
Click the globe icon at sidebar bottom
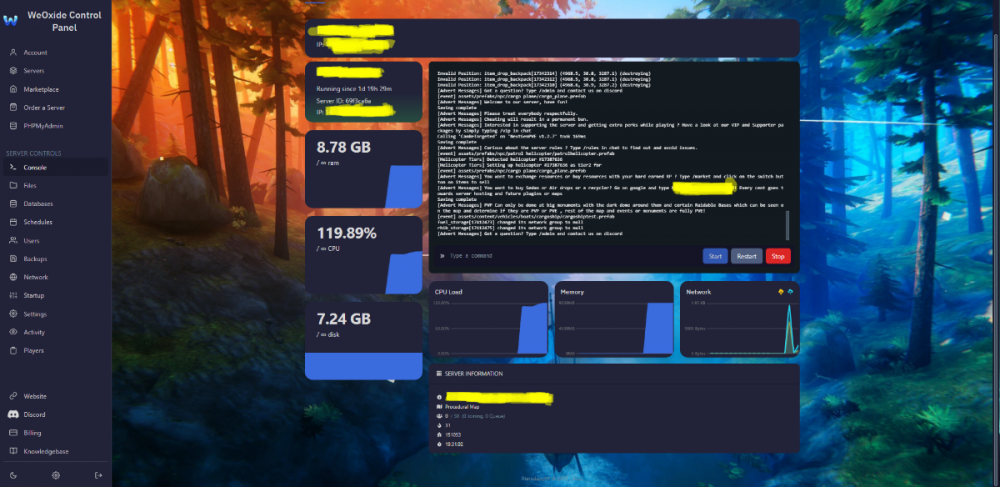[x=55, y=474]
